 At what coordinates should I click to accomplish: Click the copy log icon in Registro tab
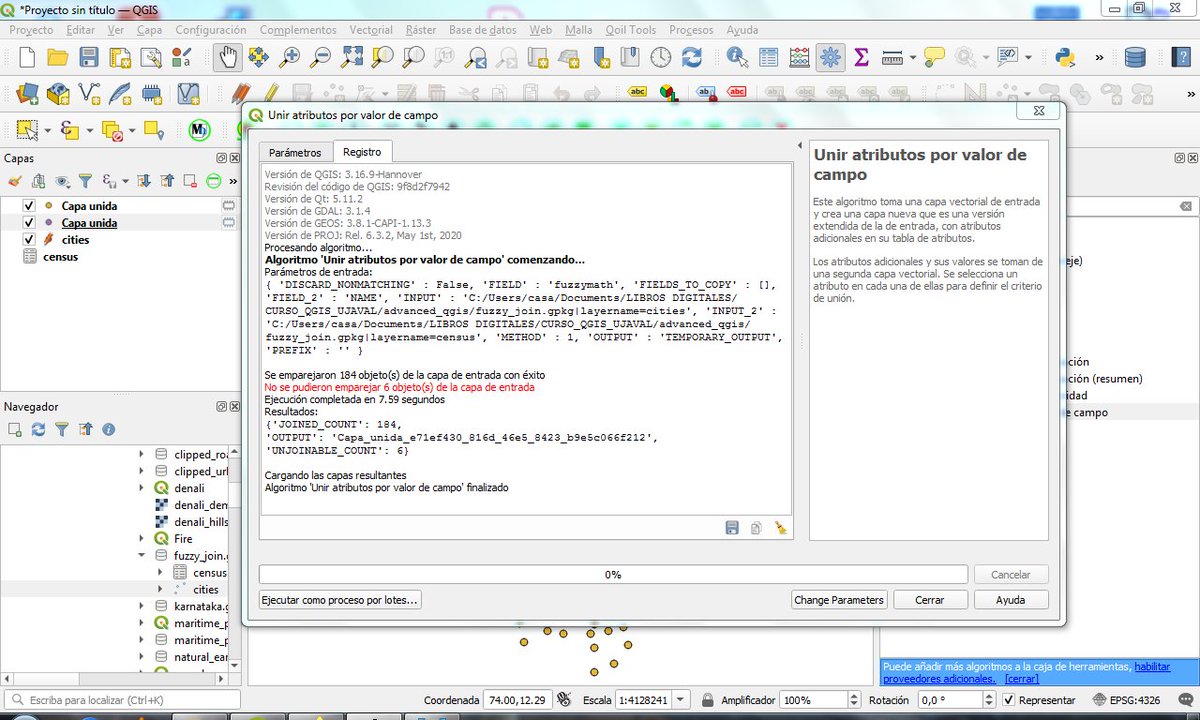(757, 528)
